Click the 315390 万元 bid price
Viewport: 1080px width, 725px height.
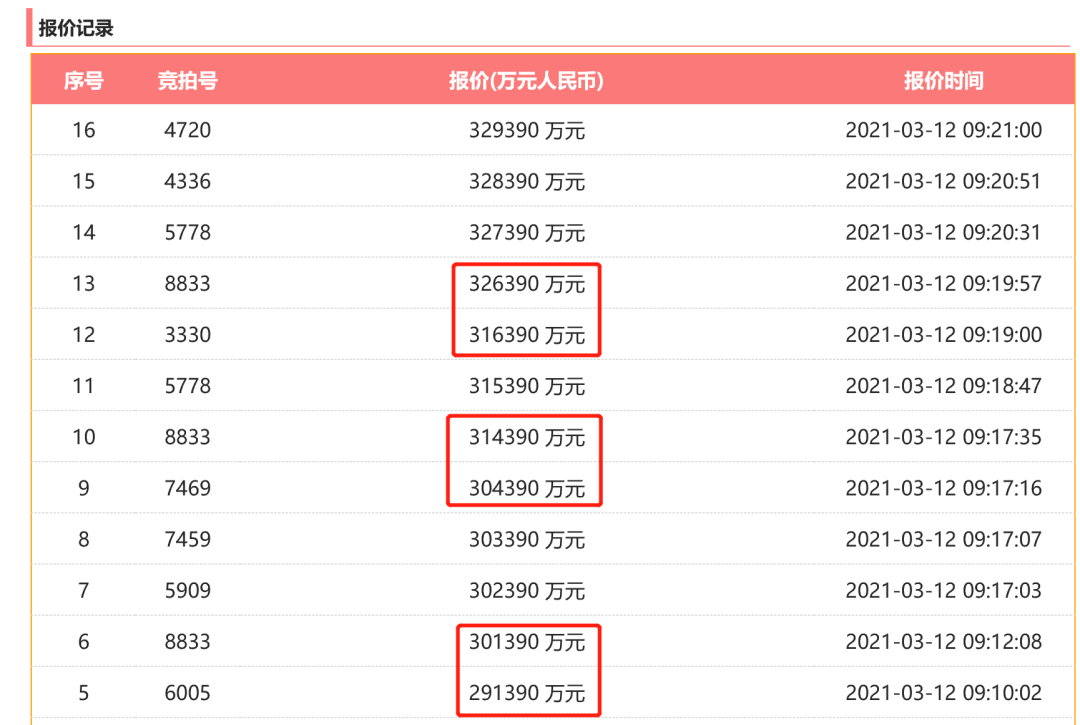(526, 386)
